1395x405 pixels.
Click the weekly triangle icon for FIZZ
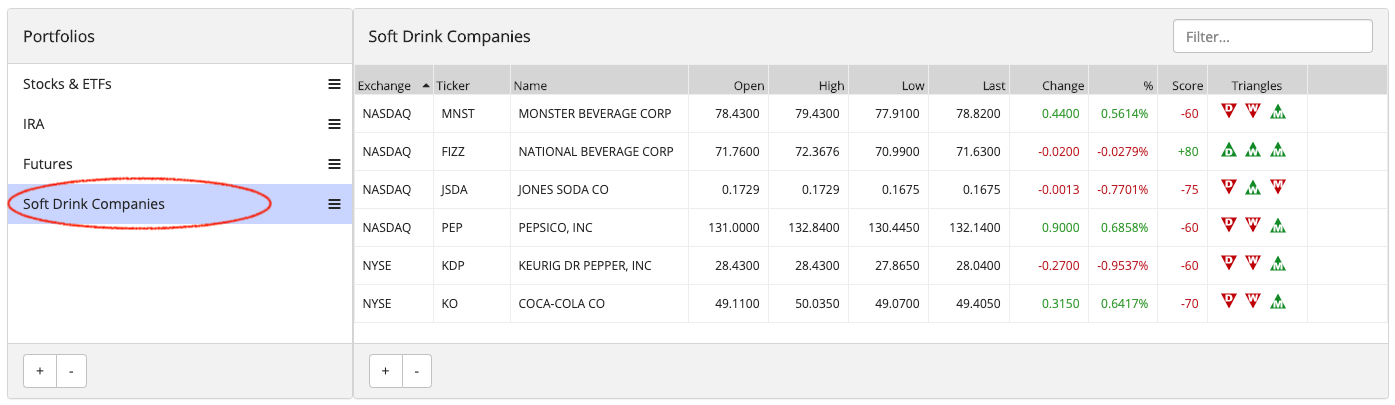pyautogui.click(x=1253, y=150)
